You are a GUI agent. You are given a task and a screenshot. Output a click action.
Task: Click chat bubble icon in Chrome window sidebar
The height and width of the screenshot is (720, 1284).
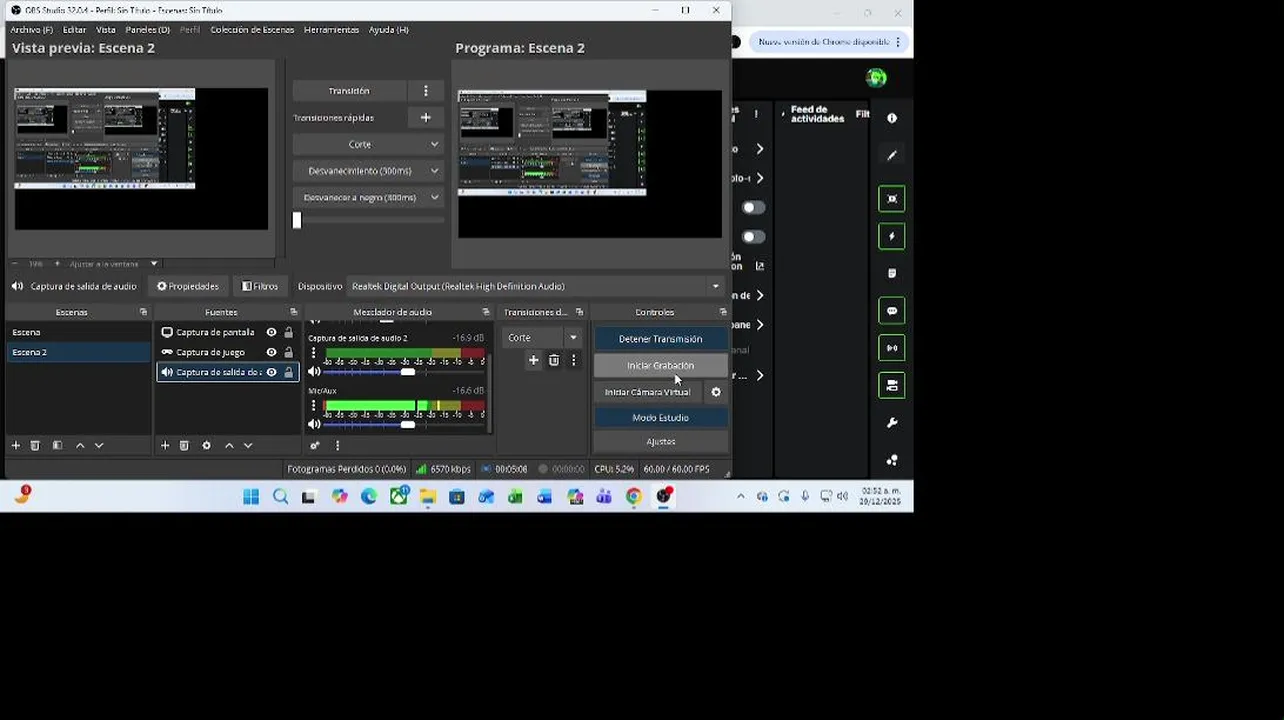click(x=892, y=311)
